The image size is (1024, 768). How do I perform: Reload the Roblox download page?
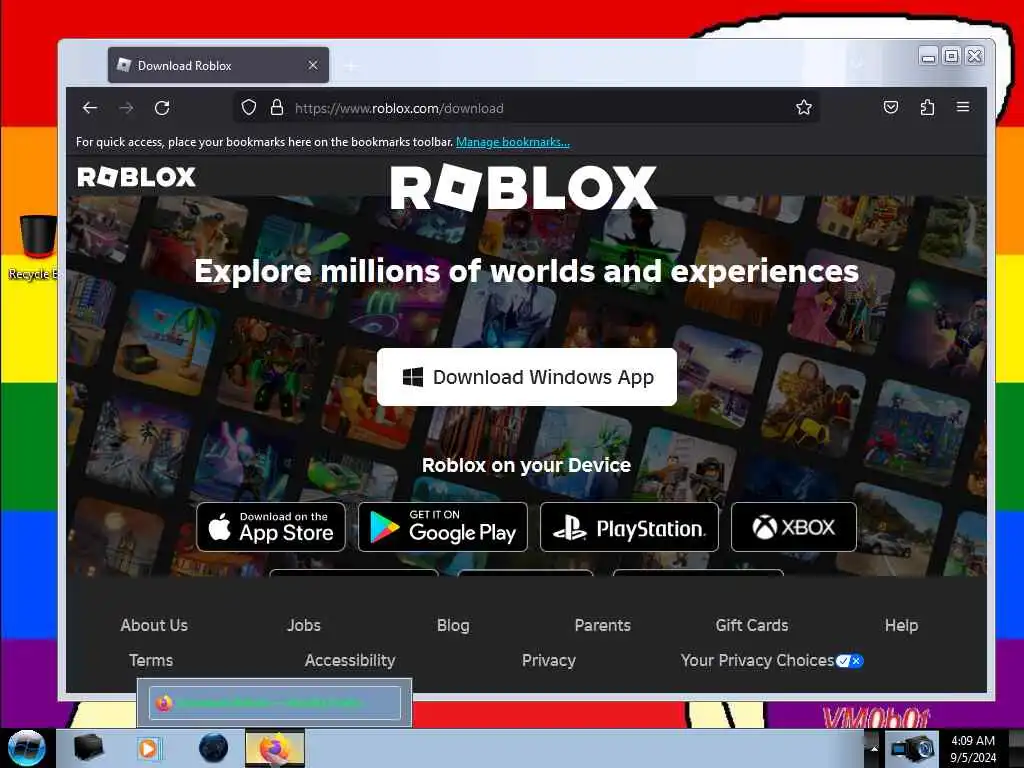click(x=163, y=108)
